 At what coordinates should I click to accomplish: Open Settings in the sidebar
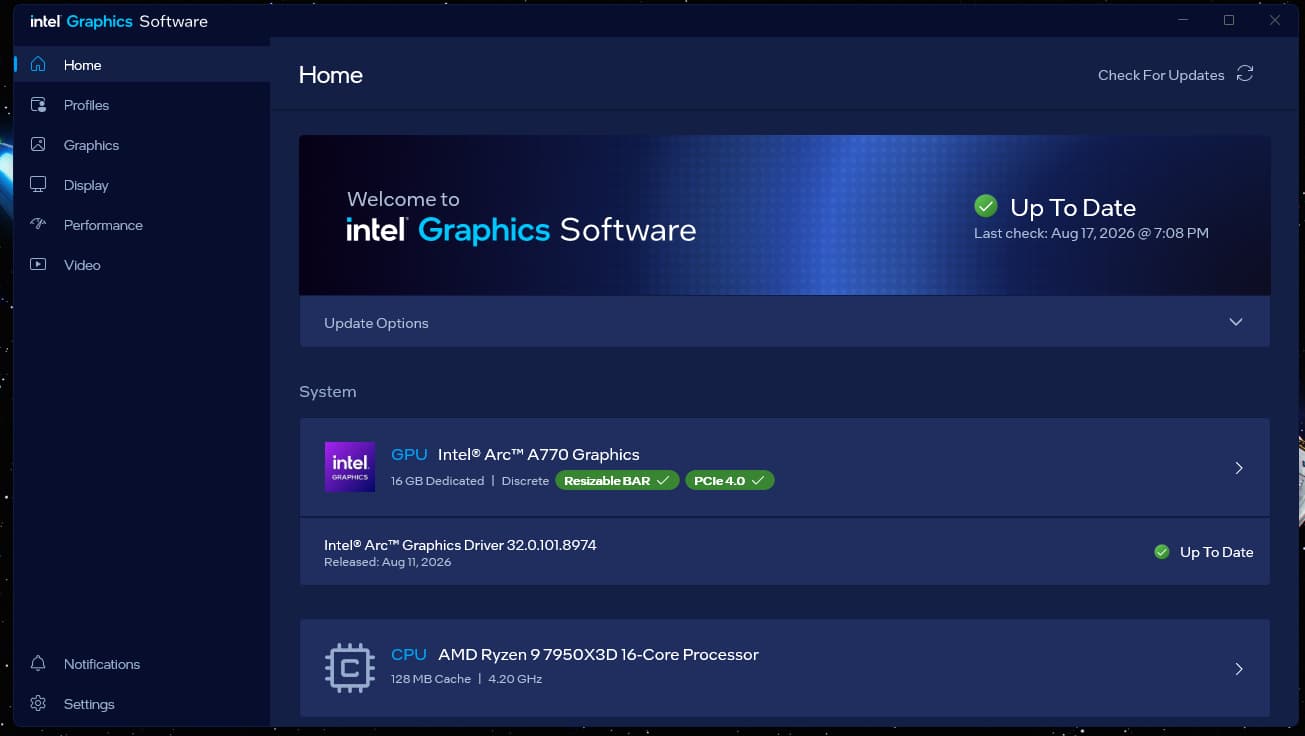click(142, 704)
